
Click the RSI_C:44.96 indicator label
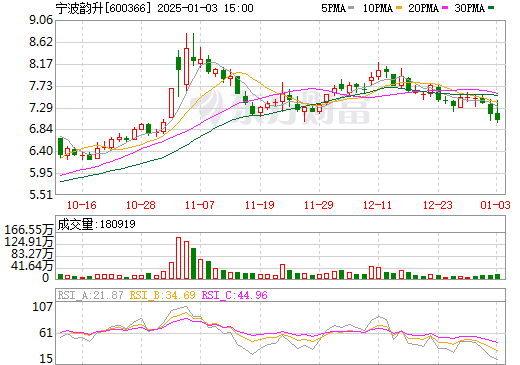(x=235, y=295)
